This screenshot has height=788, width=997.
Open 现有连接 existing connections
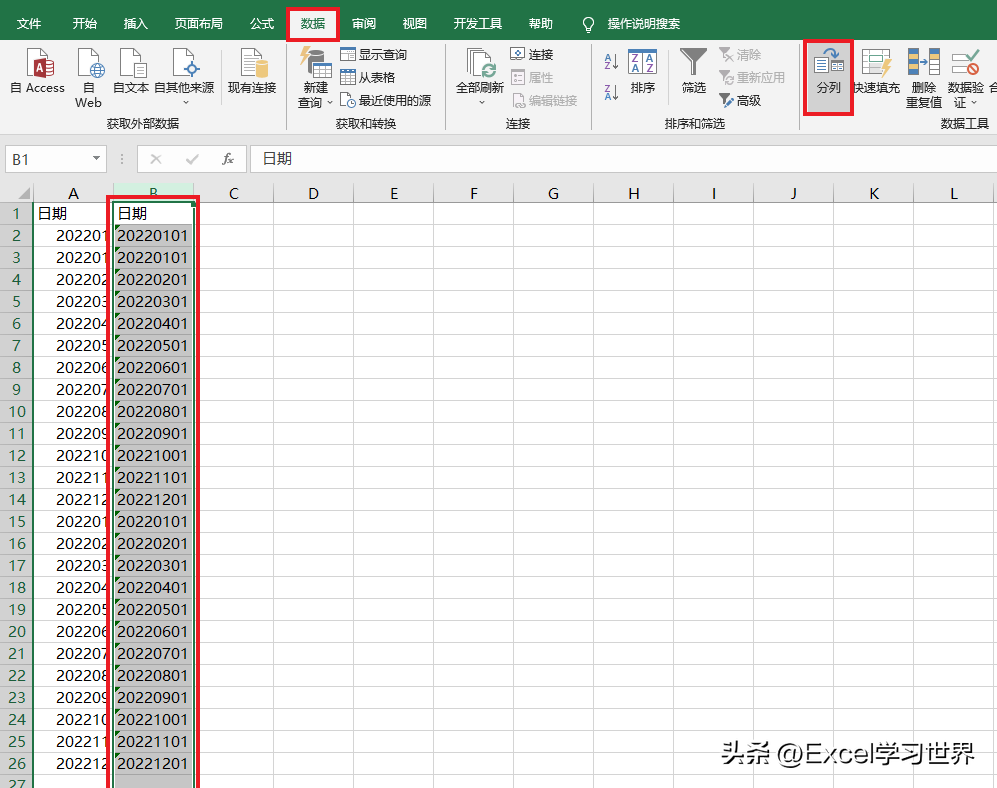pos(252,71)
